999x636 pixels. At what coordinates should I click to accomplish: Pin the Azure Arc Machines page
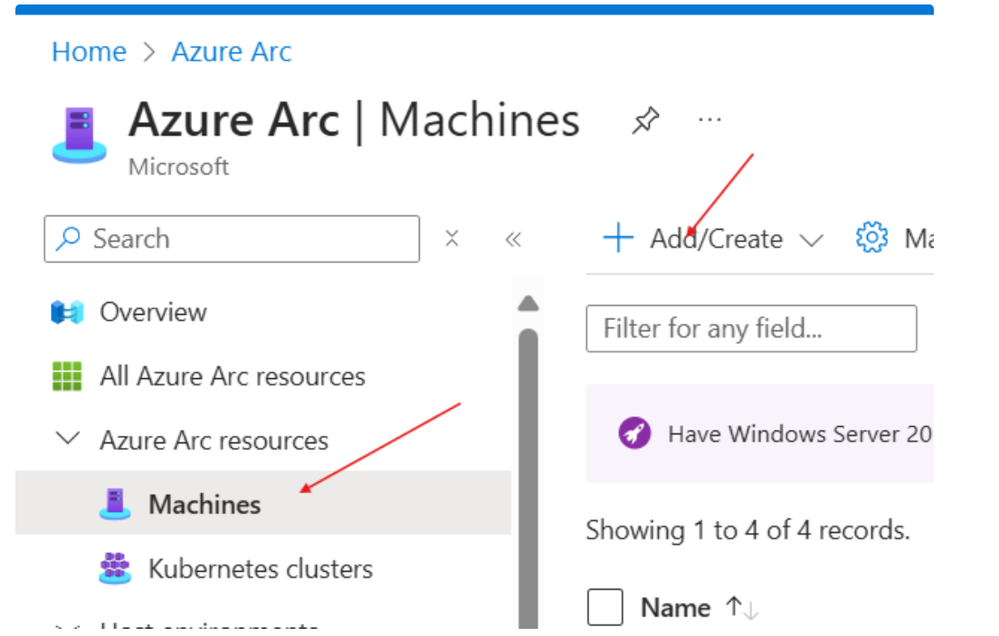pos(645,120)
